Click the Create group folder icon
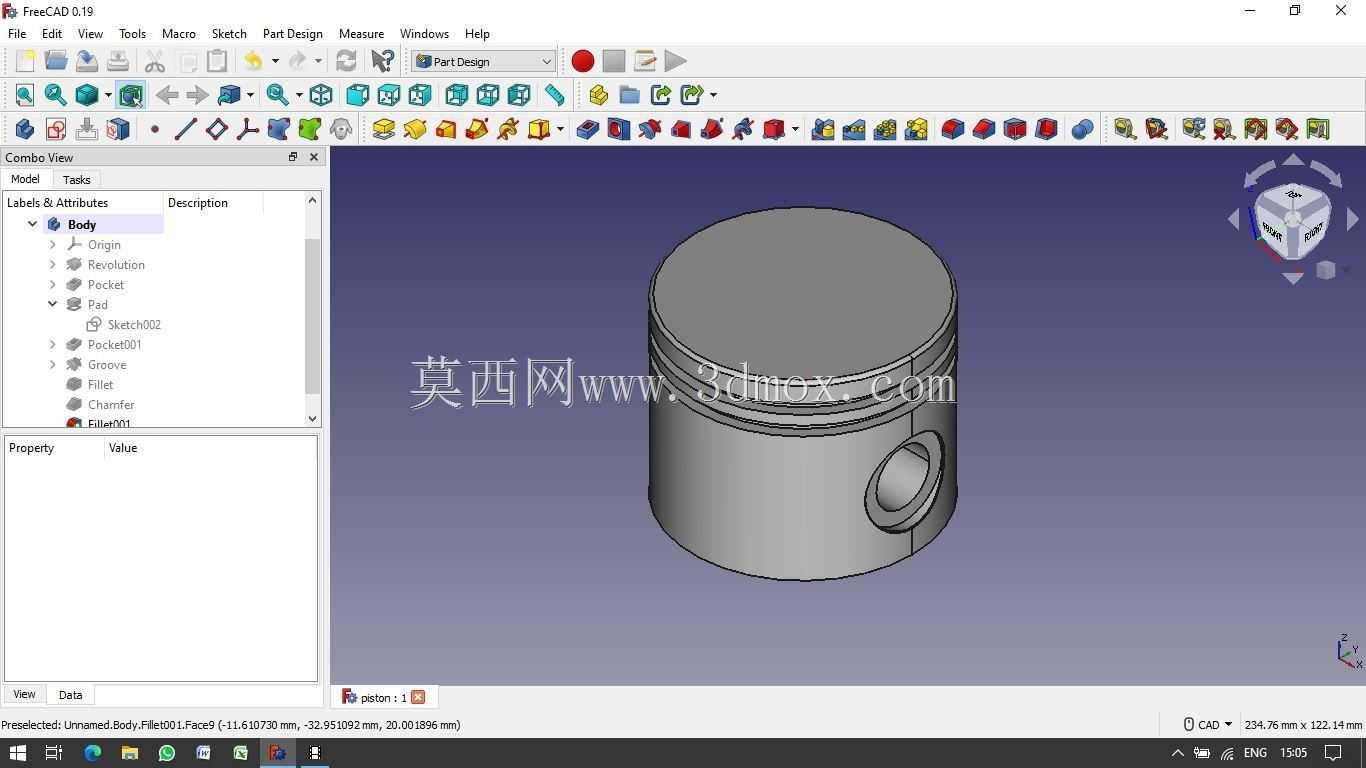Screen dimensions: 1366x768 point(629,95)
